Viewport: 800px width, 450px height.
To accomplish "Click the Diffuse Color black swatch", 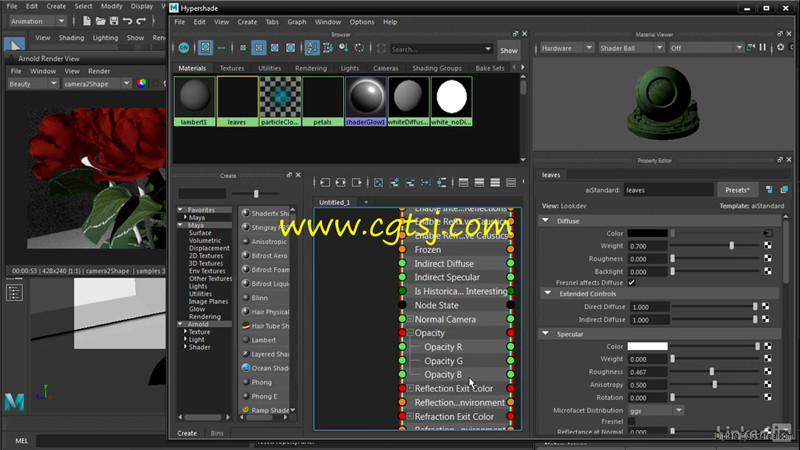I will tap(647, 233).
